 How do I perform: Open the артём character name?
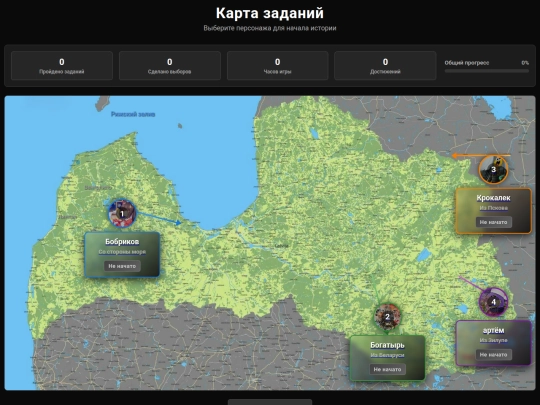click(494, 330)
